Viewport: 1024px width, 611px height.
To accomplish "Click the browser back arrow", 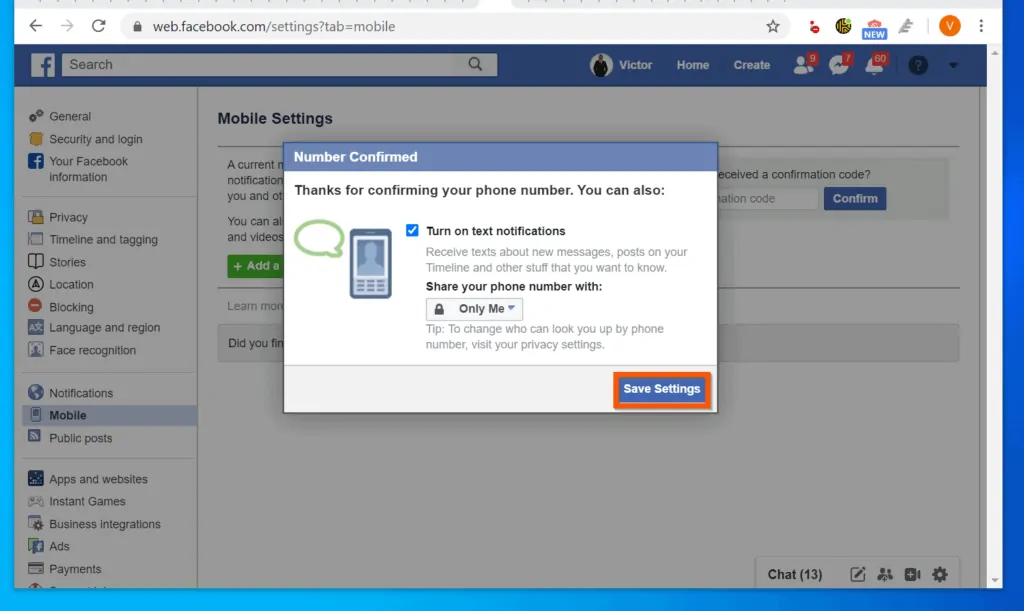I will coord(35,26).
